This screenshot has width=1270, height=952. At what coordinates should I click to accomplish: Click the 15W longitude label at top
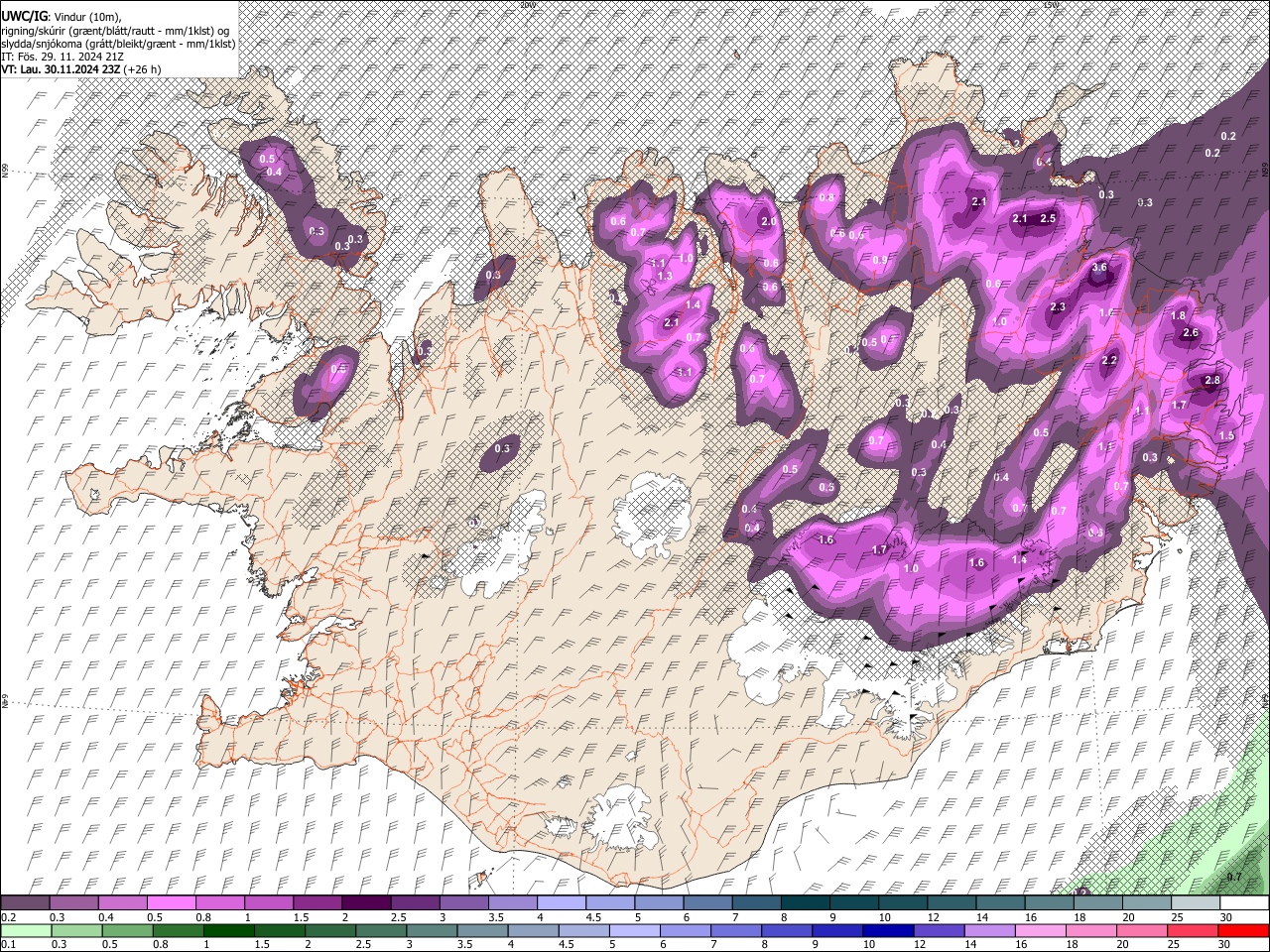click(1051, 5)
